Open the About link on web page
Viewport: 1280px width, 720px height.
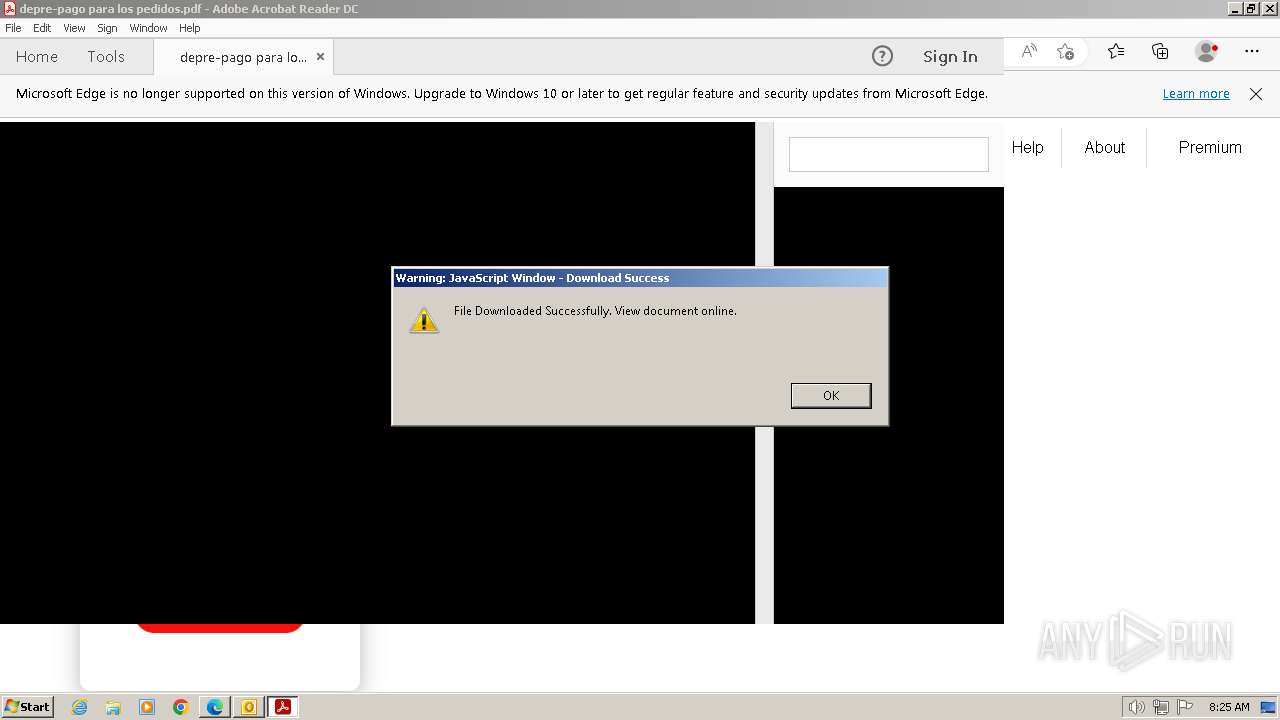[1105, 147]
